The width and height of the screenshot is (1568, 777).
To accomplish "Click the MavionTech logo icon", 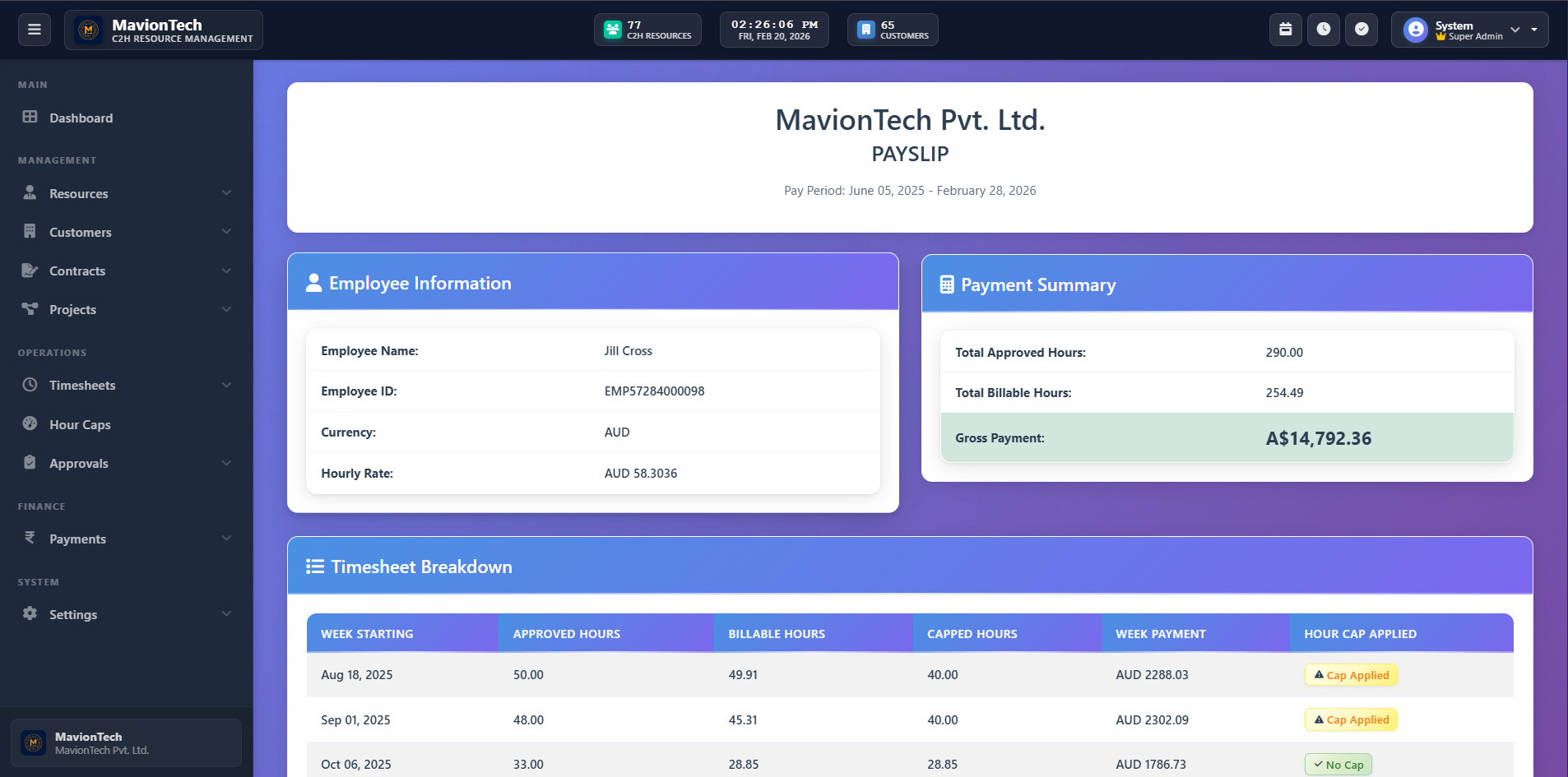I will tap(88, 30).
